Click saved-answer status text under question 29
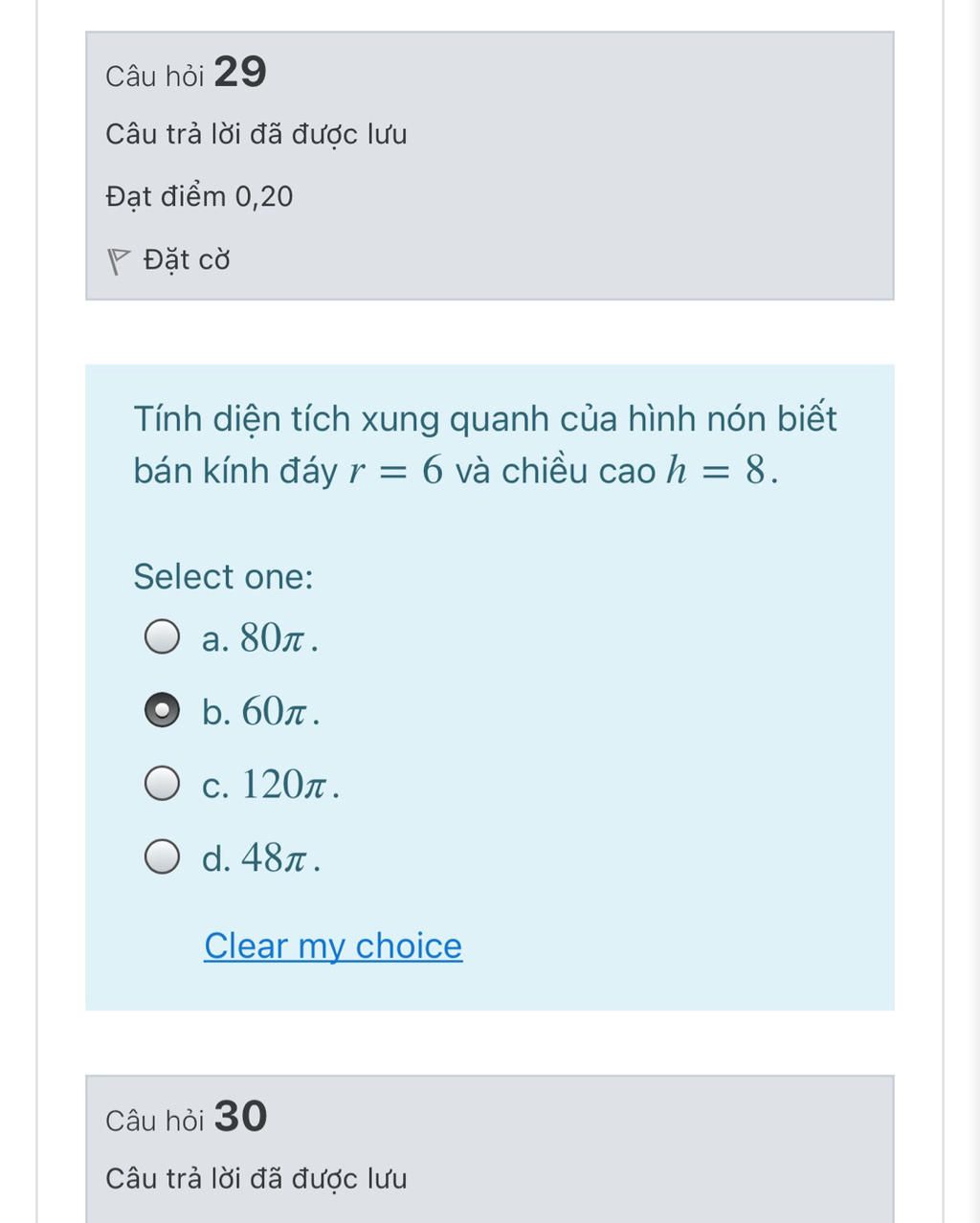This screenshot has height=1223, width=980. click(x=256, y=134)
